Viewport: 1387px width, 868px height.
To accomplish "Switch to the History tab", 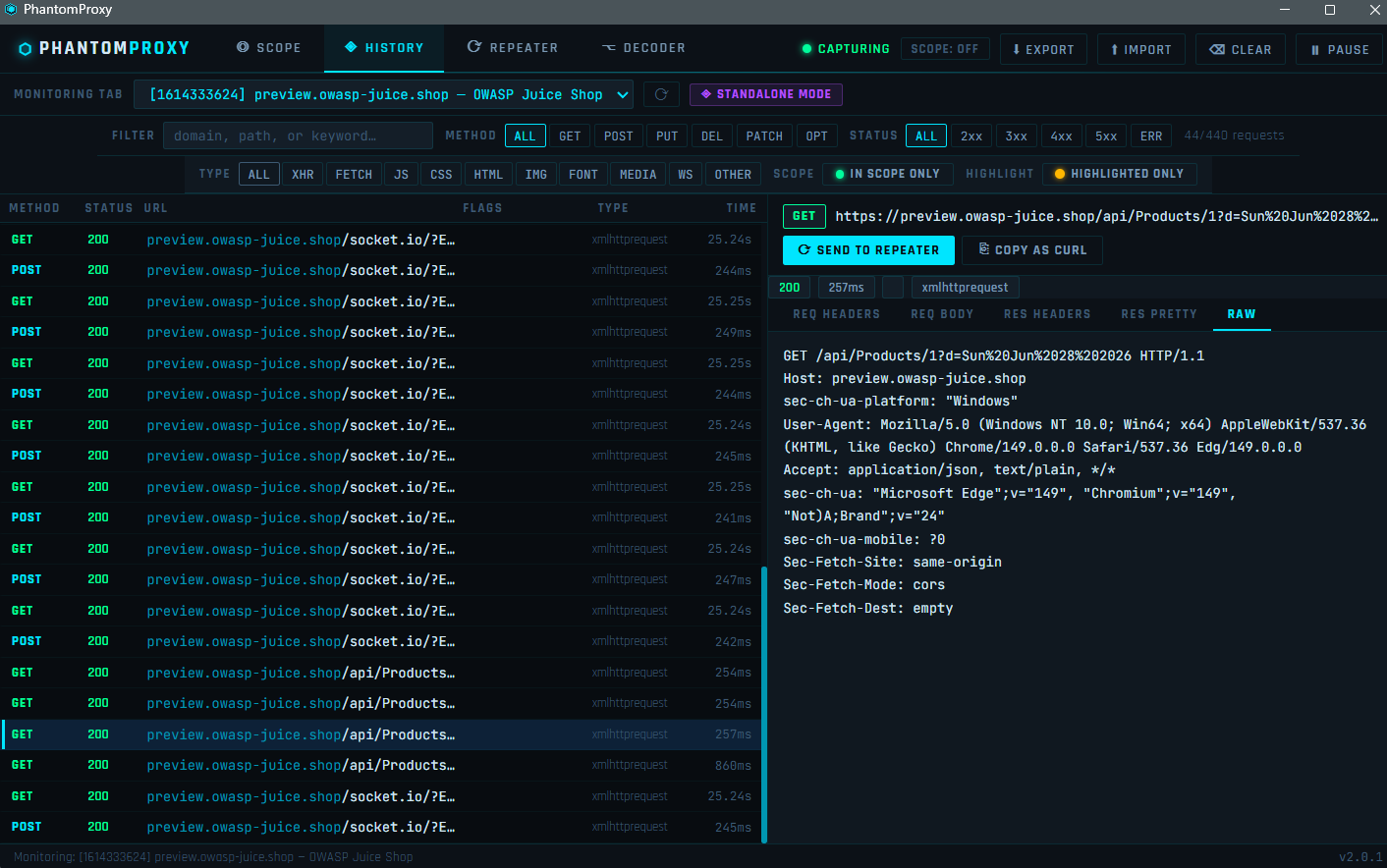I will [384, 47].
